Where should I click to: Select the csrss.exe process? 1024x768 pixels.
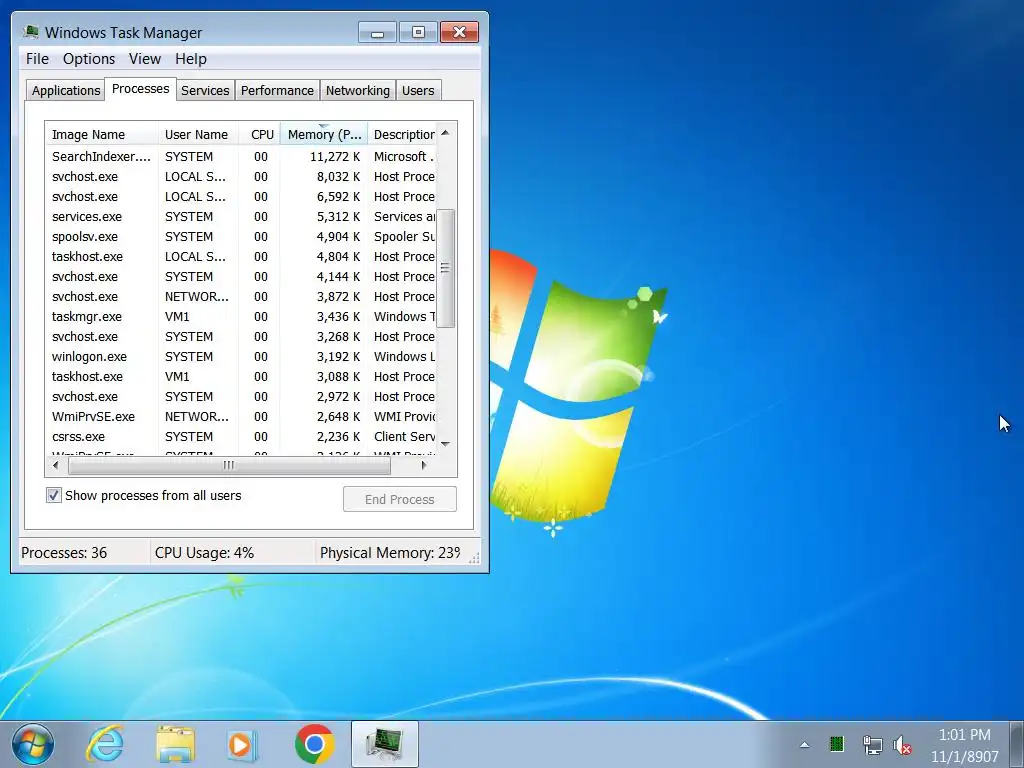pos(240,436)
